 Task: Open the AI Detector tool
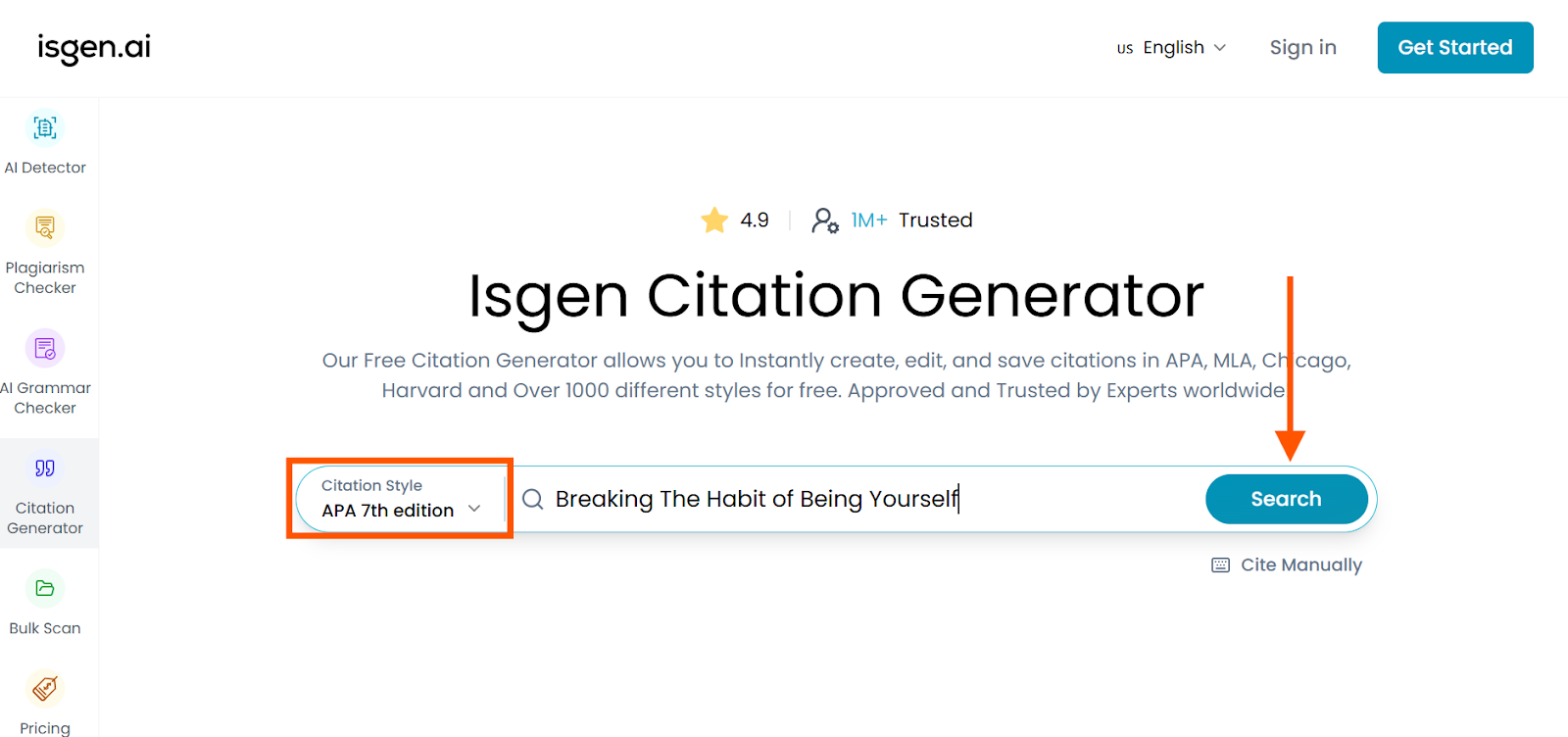point(45,140)
